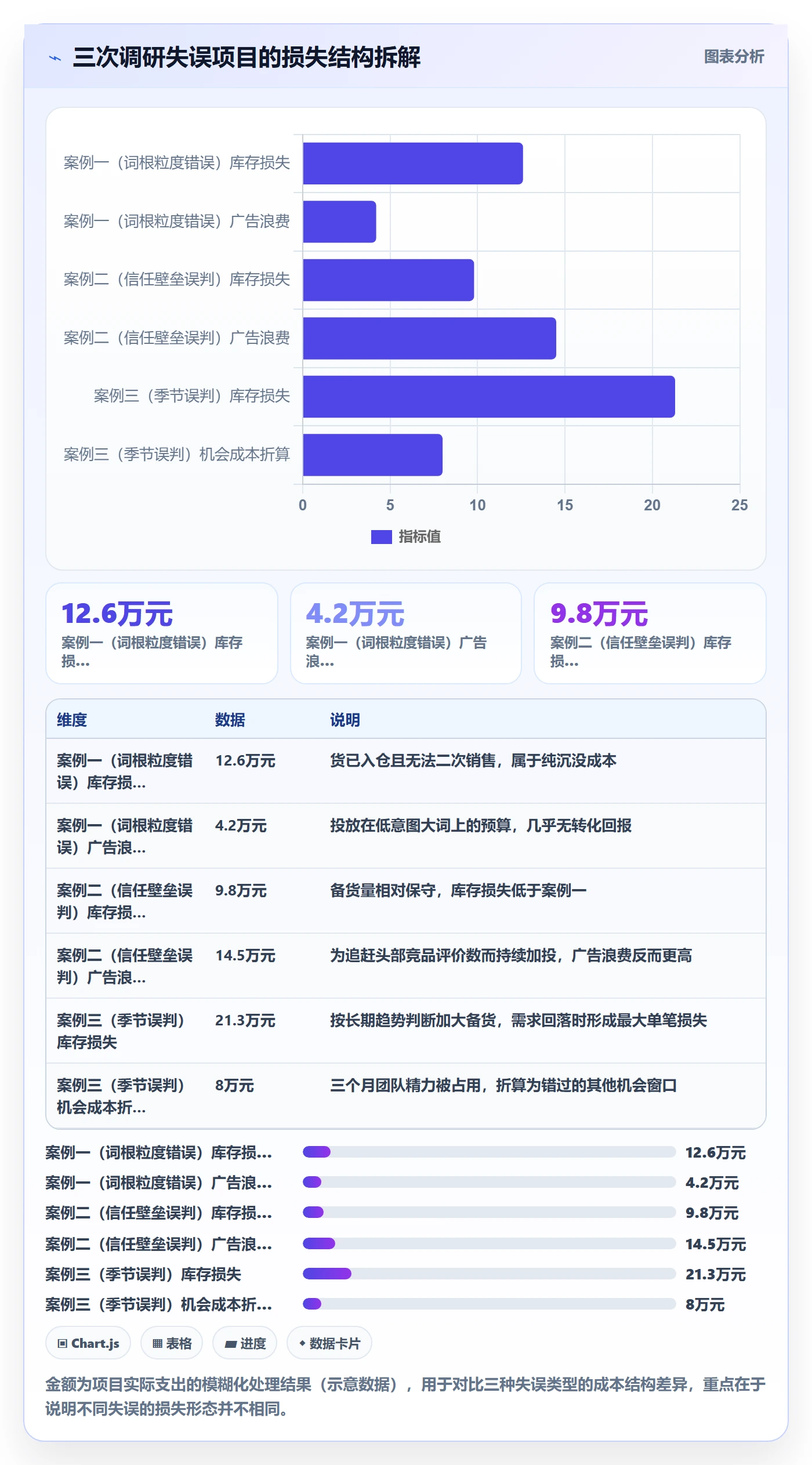Click the progress bar for 14.5万元

[489, 1243]
